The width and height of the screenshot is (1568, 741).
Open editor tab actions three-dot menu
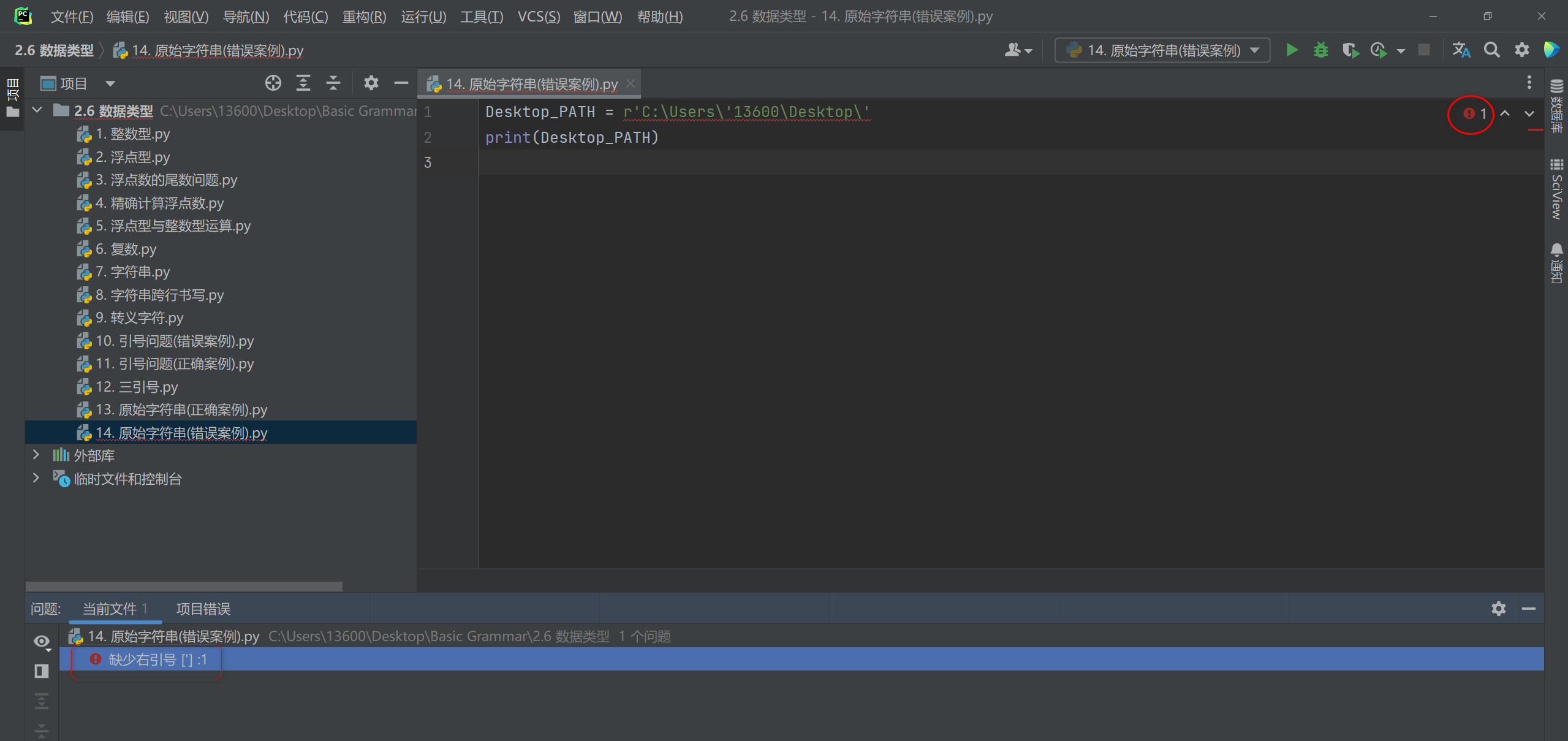click(1529, 83)
